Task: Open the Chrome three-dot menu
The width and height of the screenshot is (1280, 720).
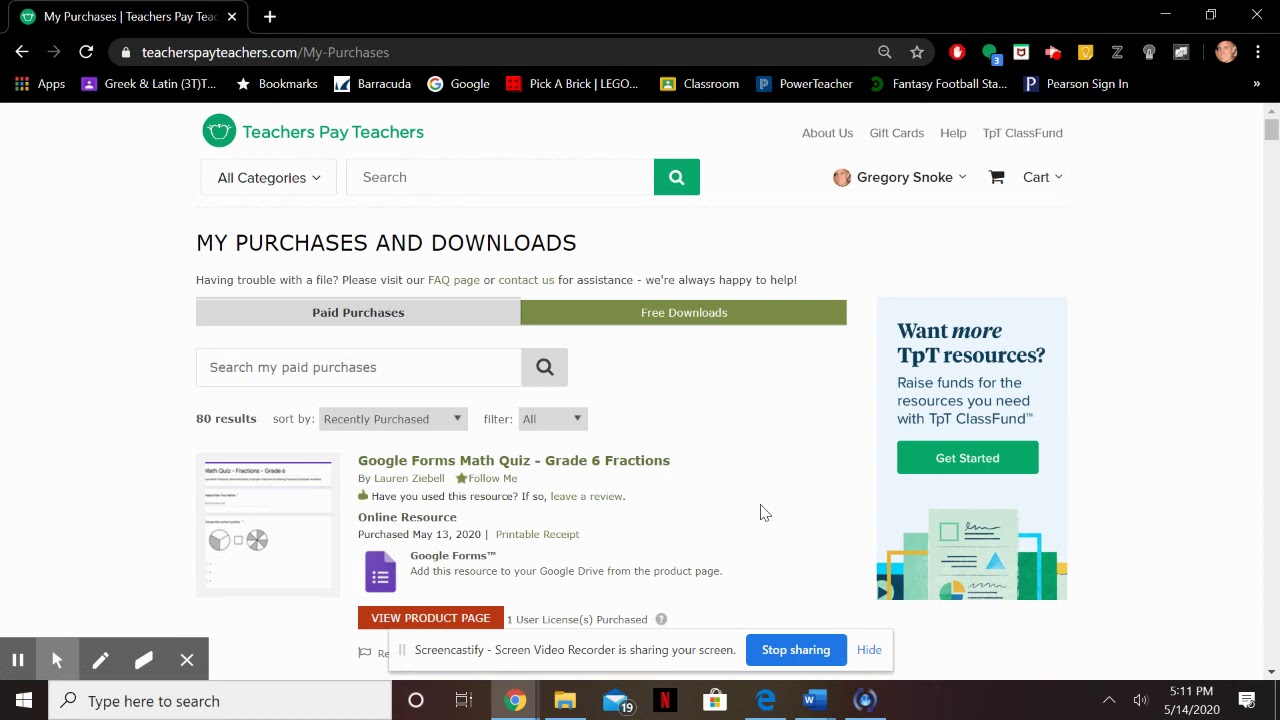Action: 1258,52
